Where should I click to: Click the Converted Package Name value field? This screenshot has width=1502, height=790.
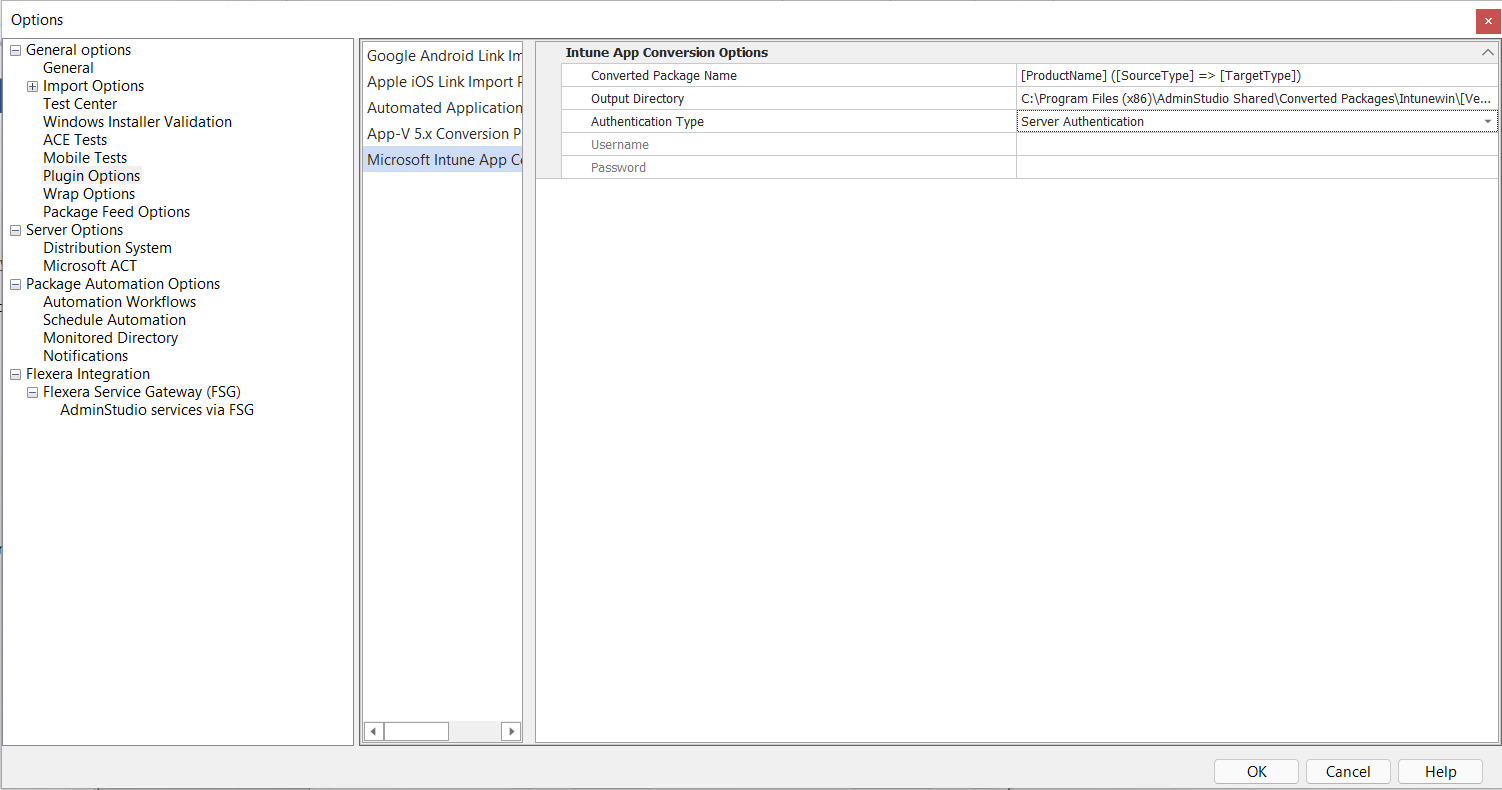click(x=1250, y=75)
